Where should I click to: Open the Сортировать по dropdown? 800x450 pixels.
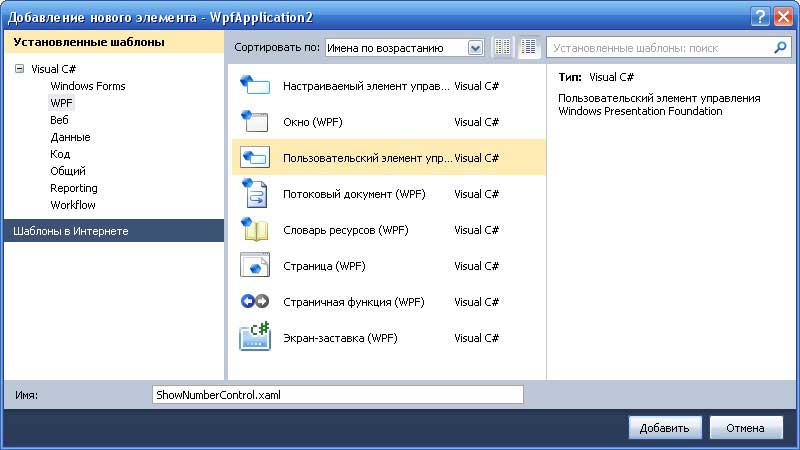[475, 47]
